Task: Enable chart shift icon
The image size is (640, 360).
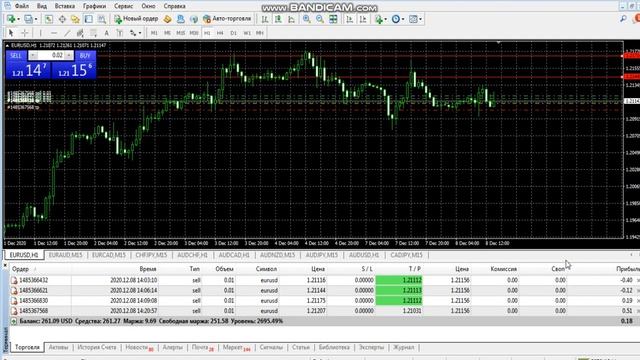Action: pos(363,19)
